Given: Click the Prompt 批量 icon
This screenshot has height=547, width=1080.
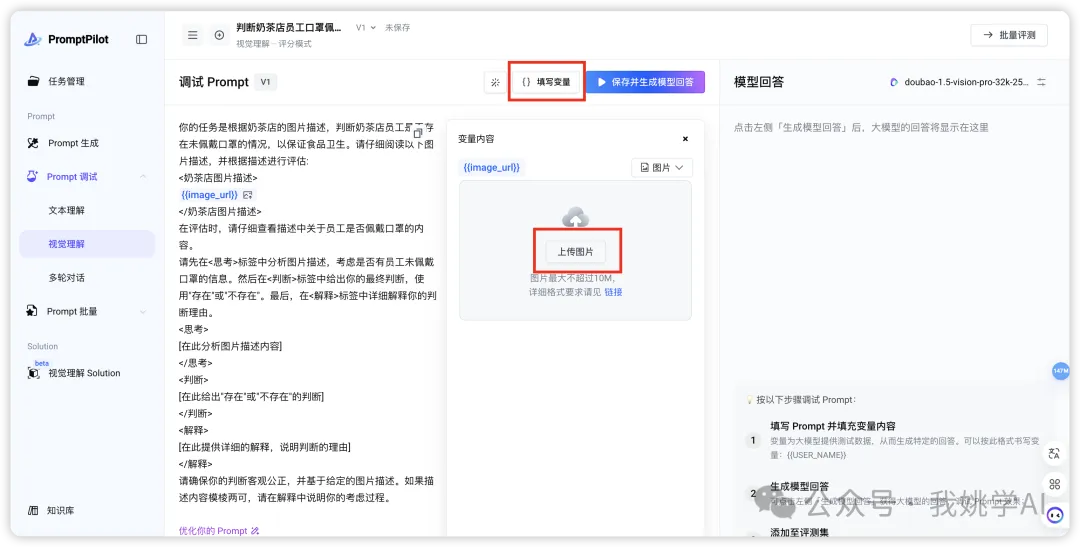Looking at the screenshot, I should click(32, 311).
